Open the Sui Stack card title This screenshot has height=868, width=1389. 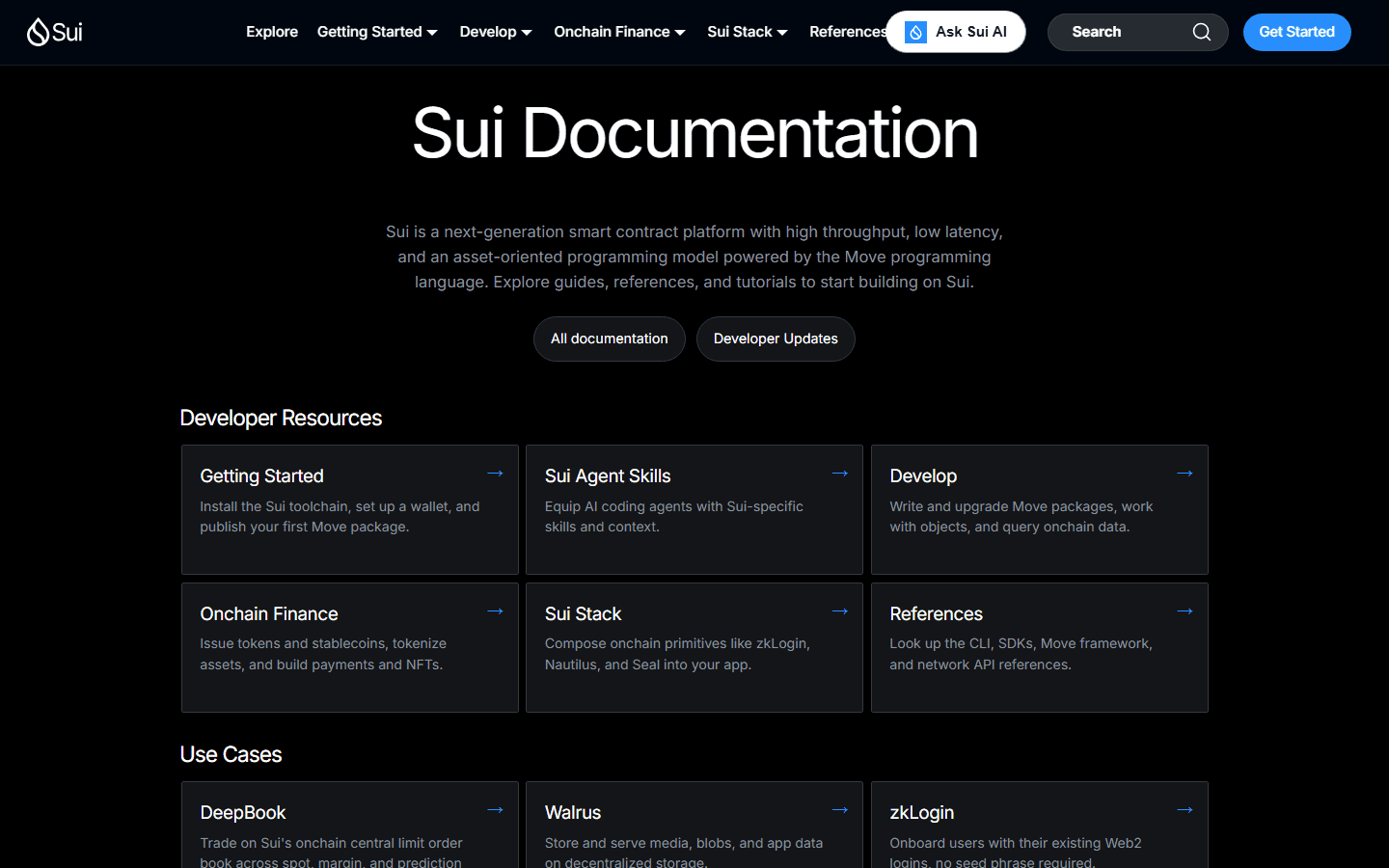[583, 613]
